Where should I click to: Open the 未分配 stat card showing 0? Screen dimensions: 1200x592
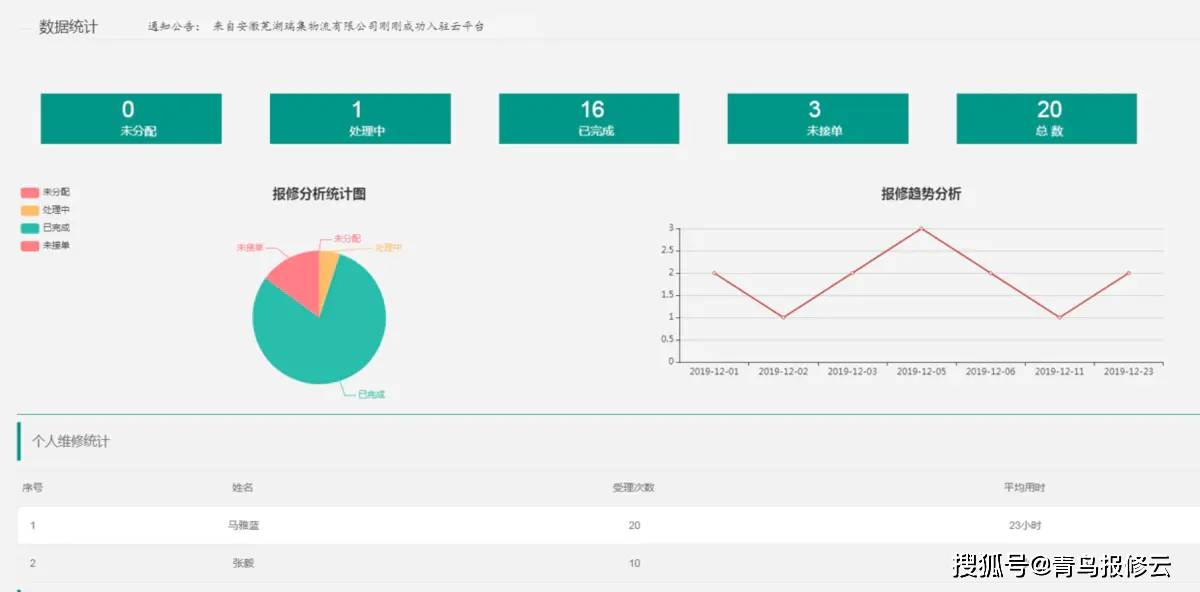click(131, 119)
